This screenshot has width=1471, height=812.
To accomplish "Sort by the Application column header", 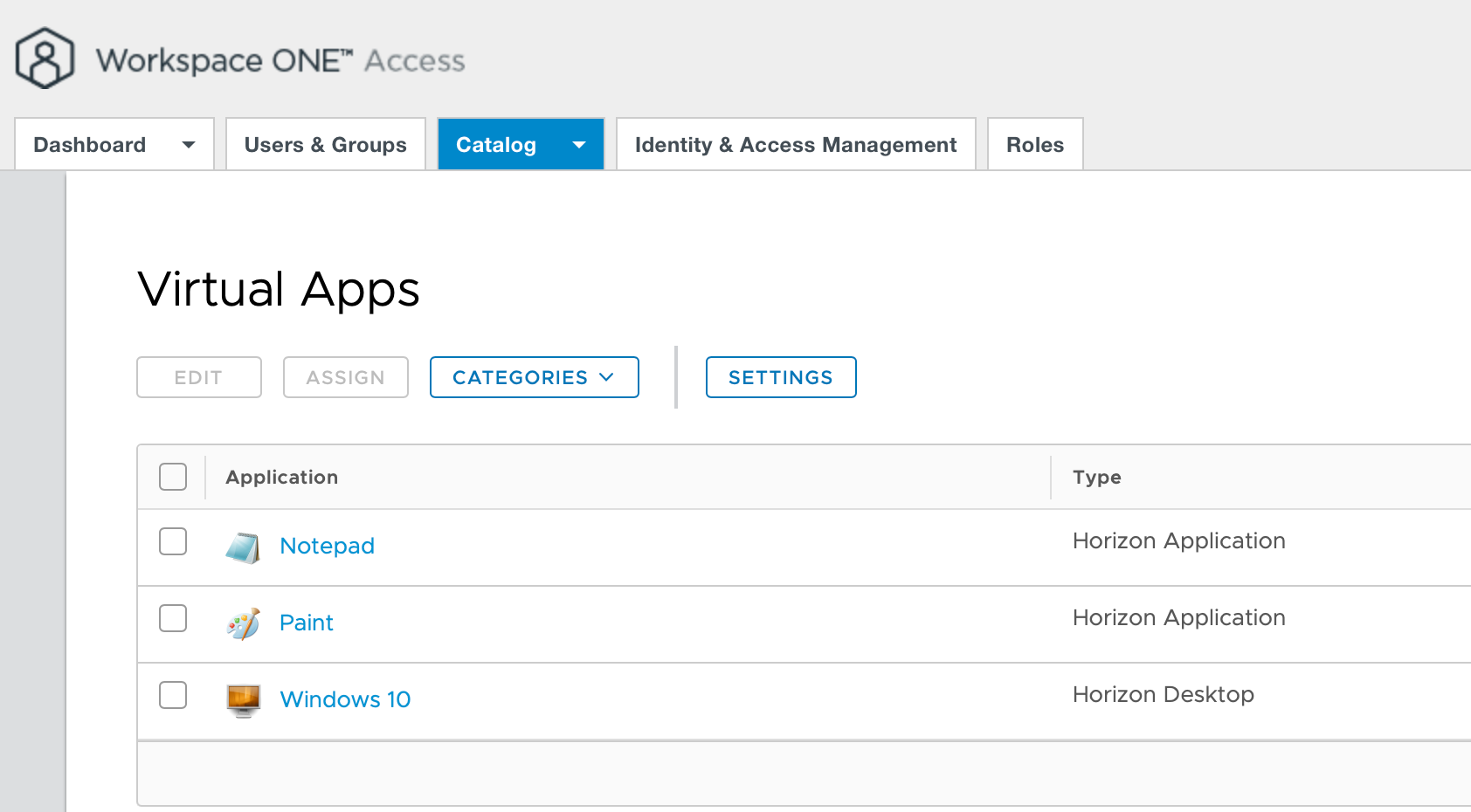I will (281, 477).
